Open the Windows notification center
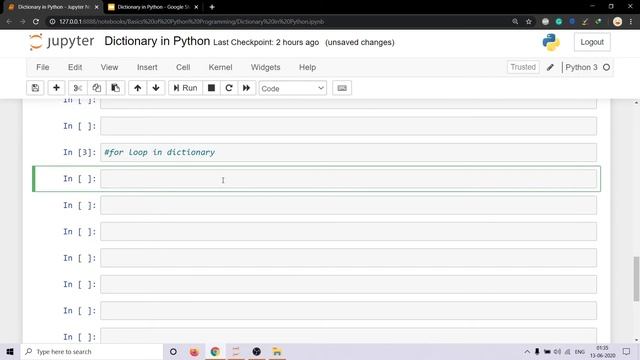 626,351
